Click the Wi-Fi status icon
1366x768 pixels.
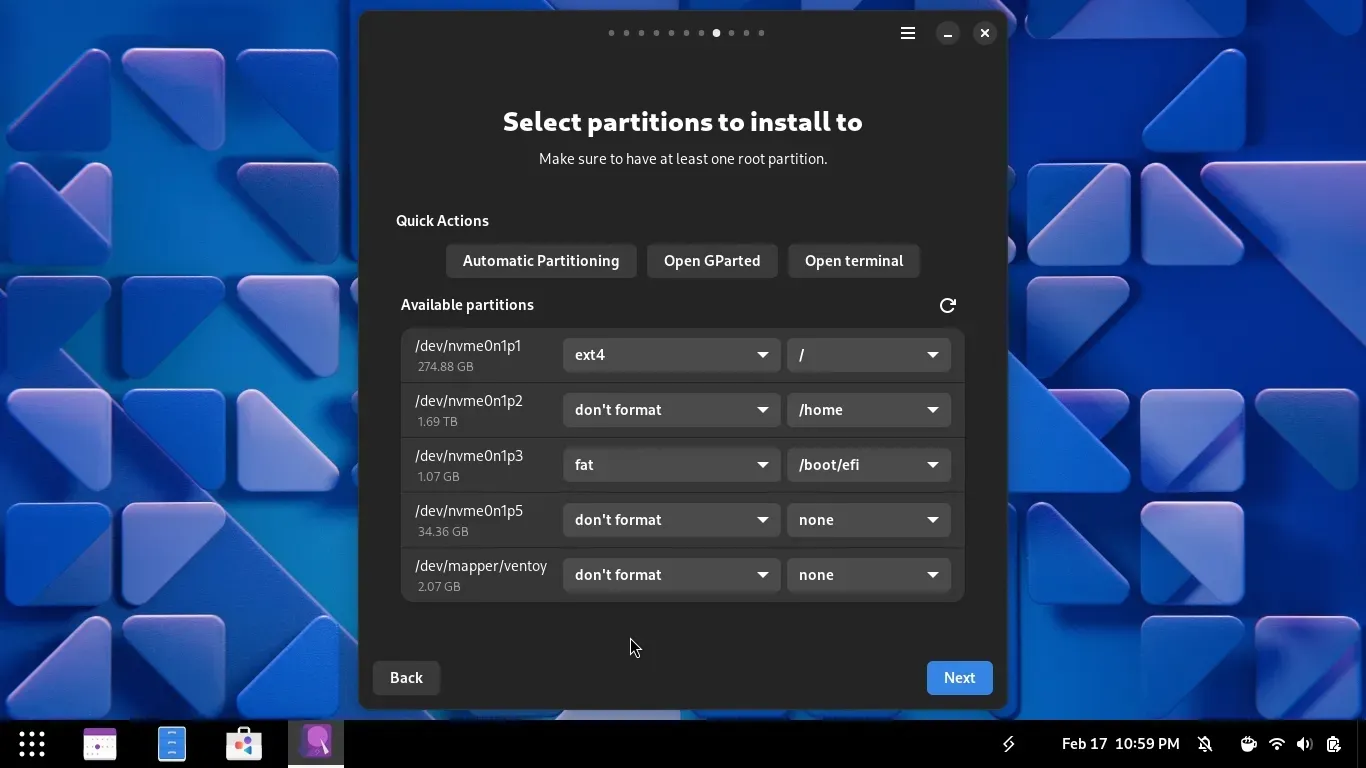tap(1277, 744)
